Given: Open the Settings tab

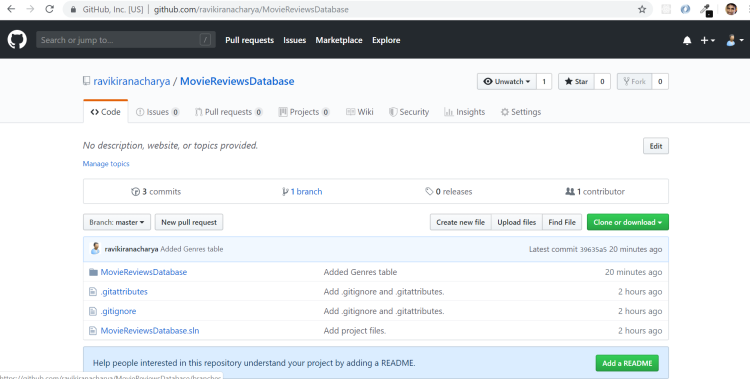Looking at the screenshot, I should click(521, 112).
